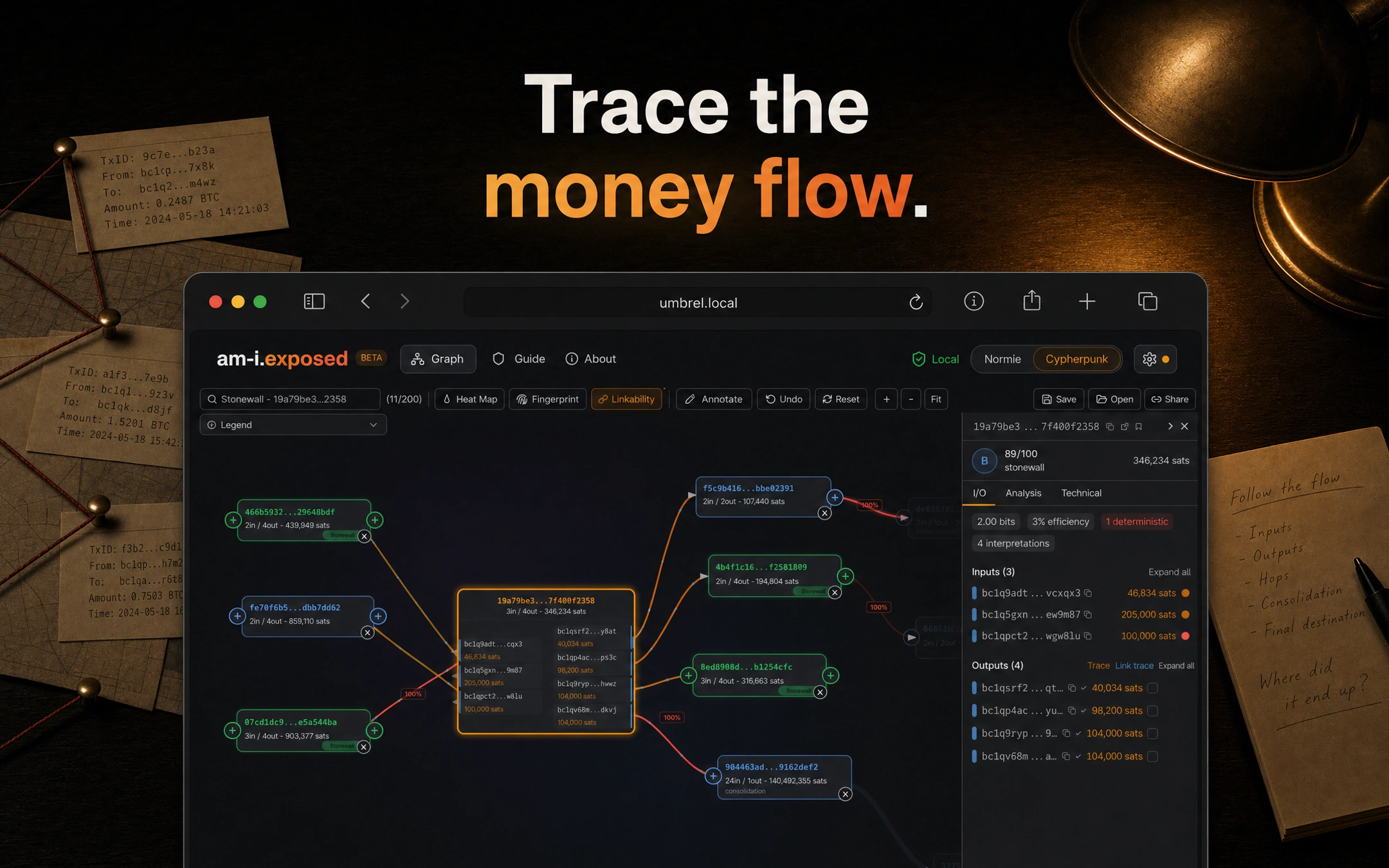Screen dimensions: 1389x868
Task: Open a new browser tab with plus icon
Action: tap(1087, 301)
